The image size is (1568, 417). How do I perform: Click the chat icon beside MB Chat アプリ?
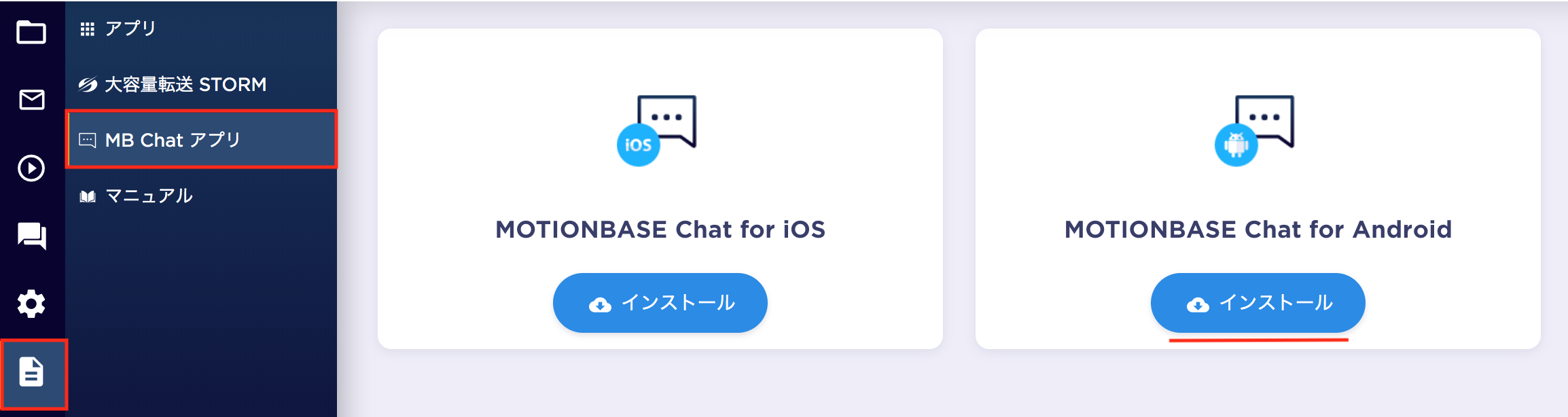(x=88, y=141)
